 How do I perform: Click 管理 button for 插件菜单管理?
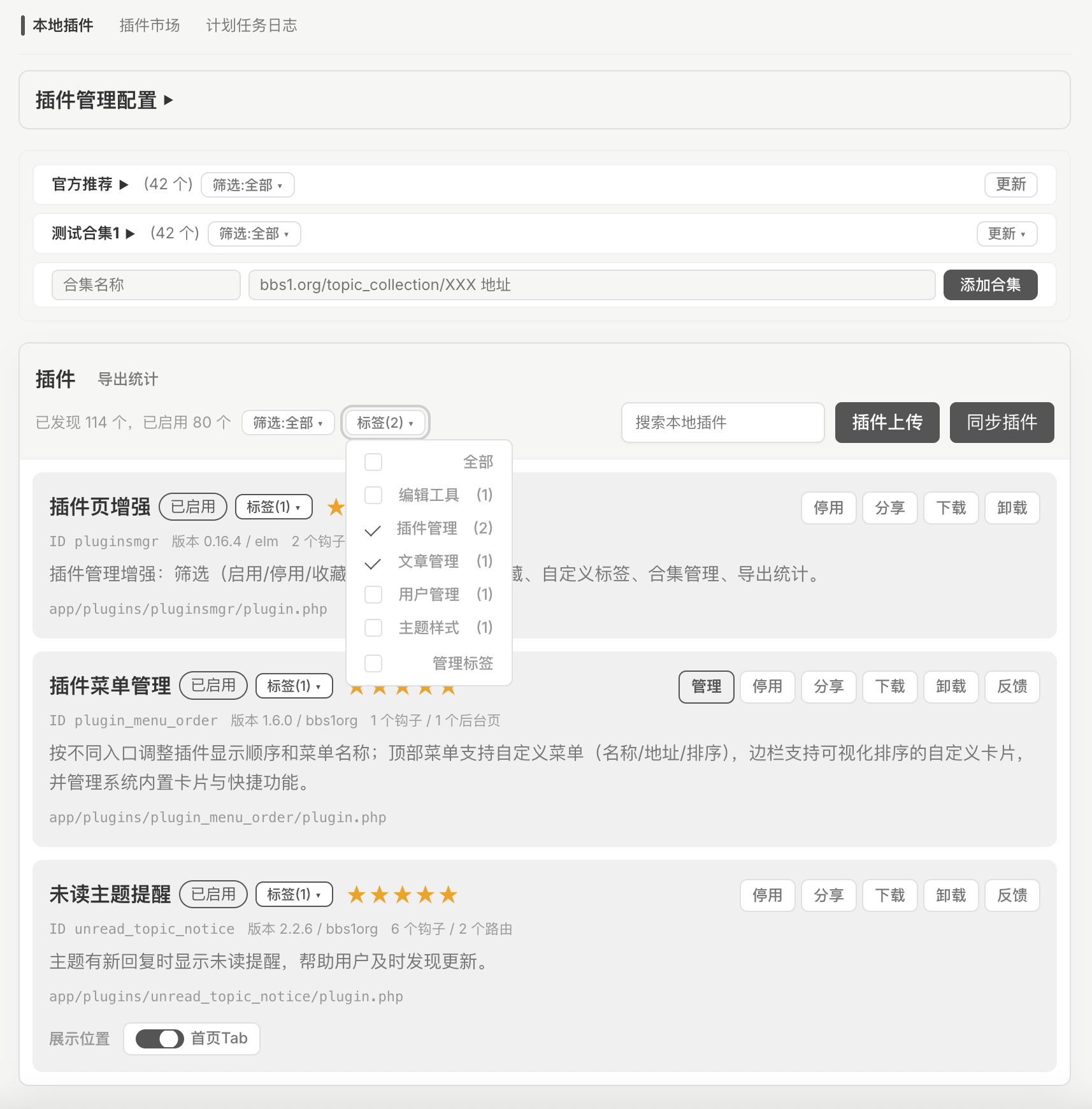pyautogui.click(x=707, y=687)
